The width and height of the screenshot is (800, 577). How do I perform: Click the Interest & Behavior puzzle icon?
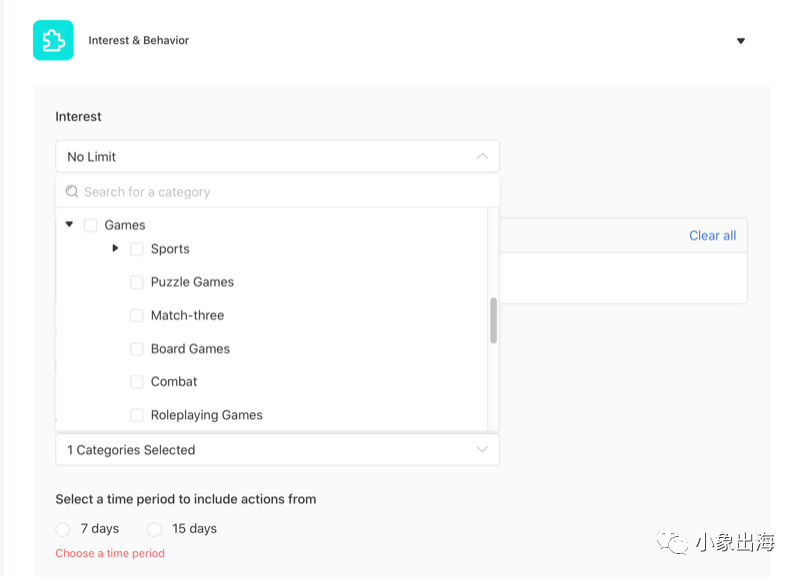53,41
